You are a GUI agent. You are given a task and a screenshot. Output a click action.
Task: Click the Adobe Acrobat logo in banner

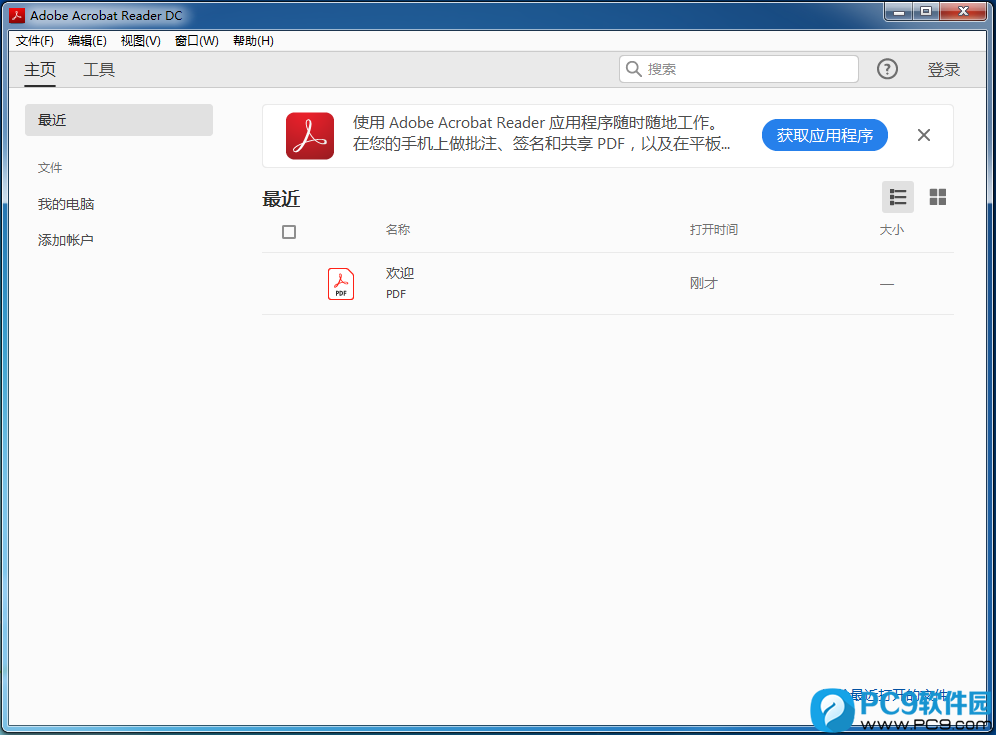[x=310, y=136]
